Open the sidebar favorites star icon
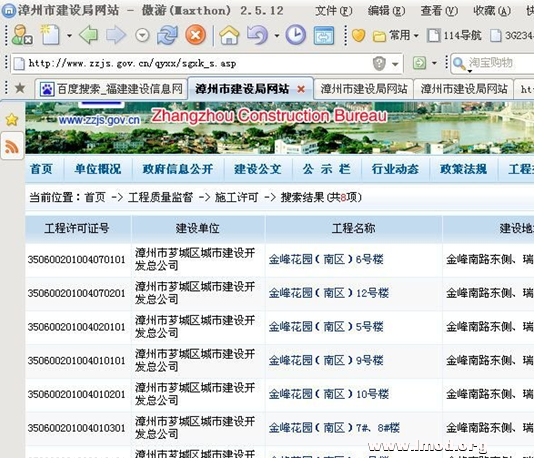 [12, 120]
